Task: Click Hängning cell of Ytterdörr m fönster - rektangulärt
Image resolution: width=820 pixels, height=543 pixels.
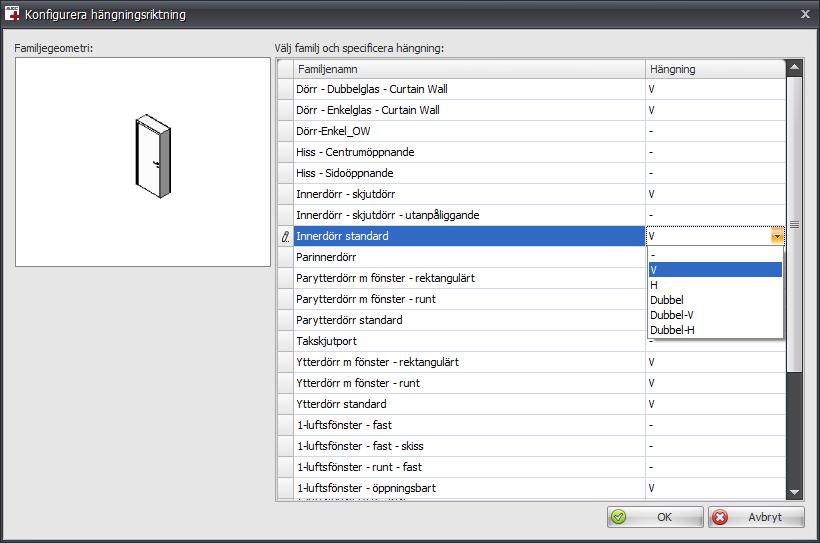Action: point(715,362)
